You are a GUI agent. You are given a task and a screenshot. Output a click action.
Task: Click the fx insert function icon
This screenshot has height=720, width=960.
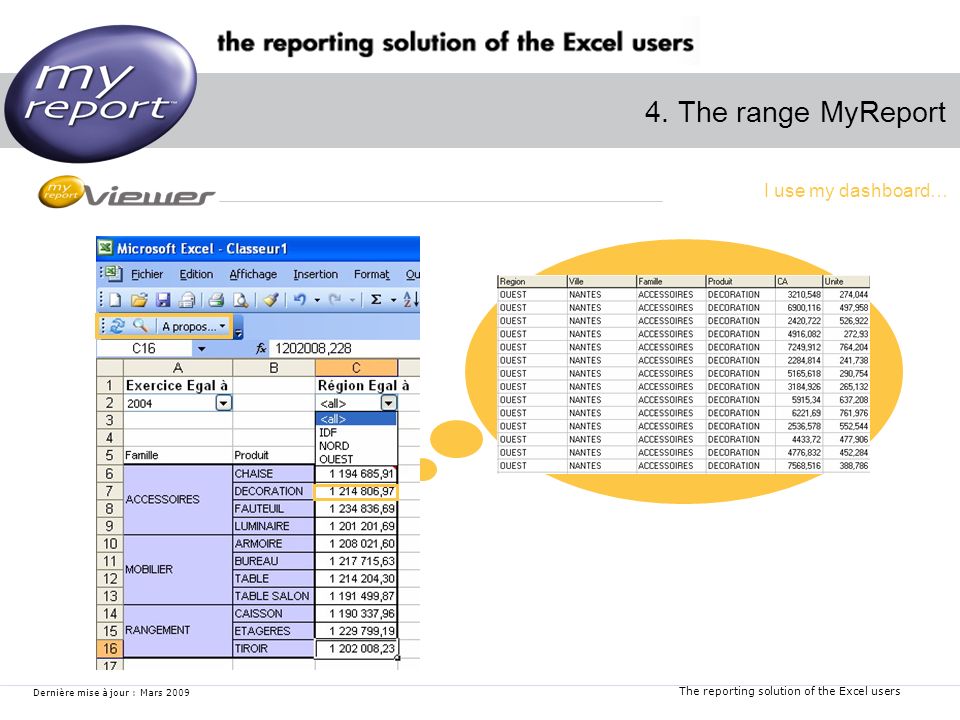click(x=261, y=348)
